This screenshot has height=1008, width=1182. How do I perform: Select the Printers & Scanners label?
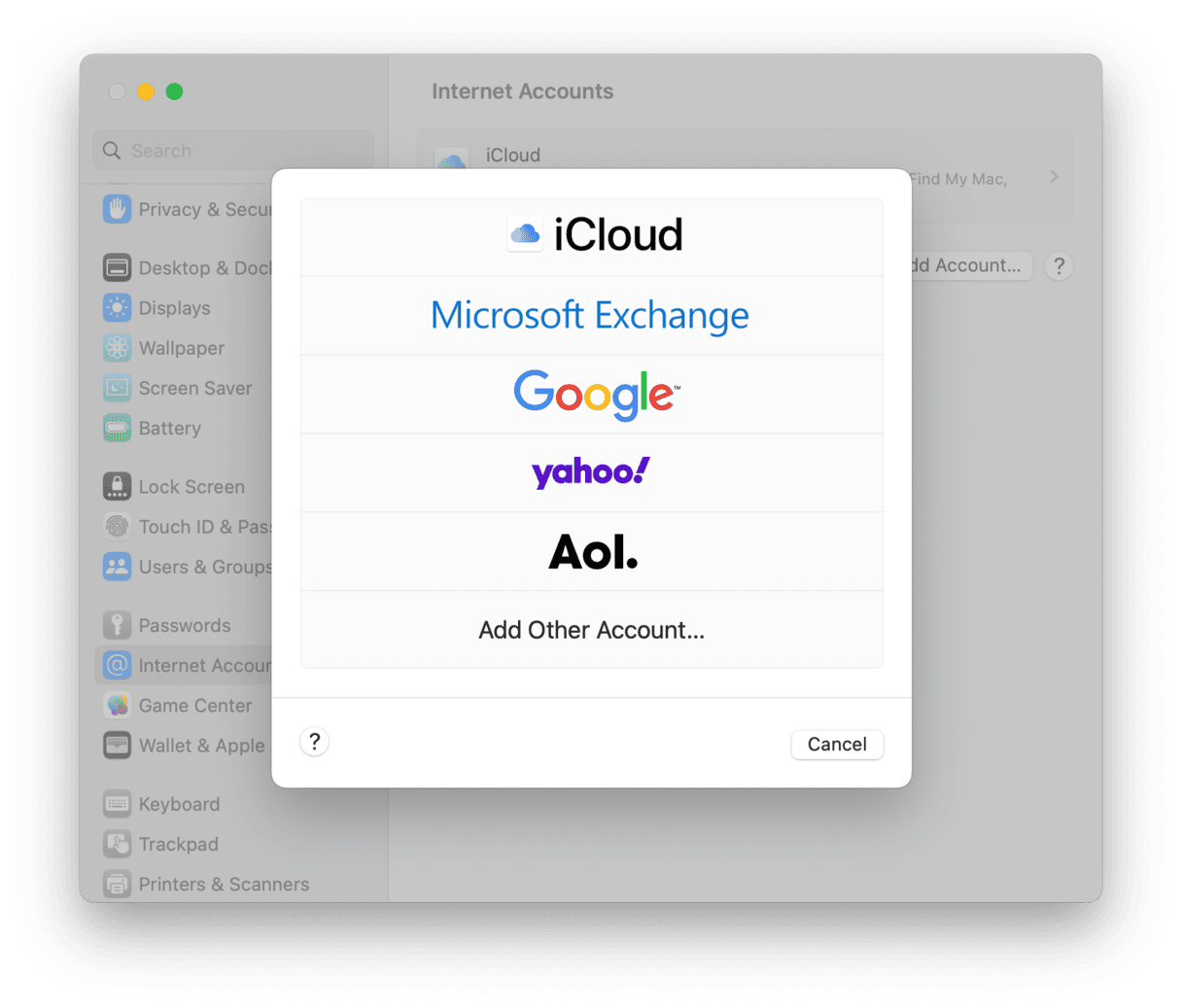point(224,885)
